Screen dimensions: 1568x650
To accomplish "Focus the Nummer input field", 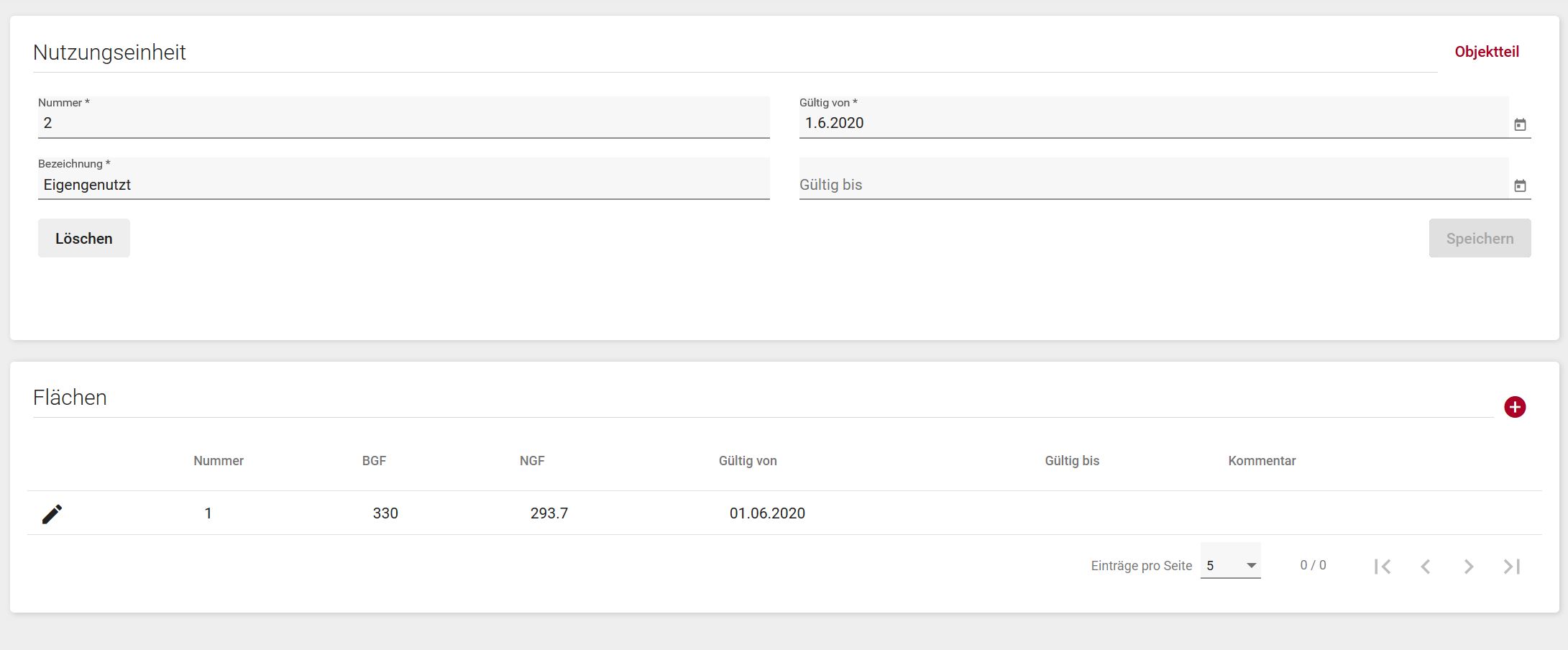I will pos(403,123).
